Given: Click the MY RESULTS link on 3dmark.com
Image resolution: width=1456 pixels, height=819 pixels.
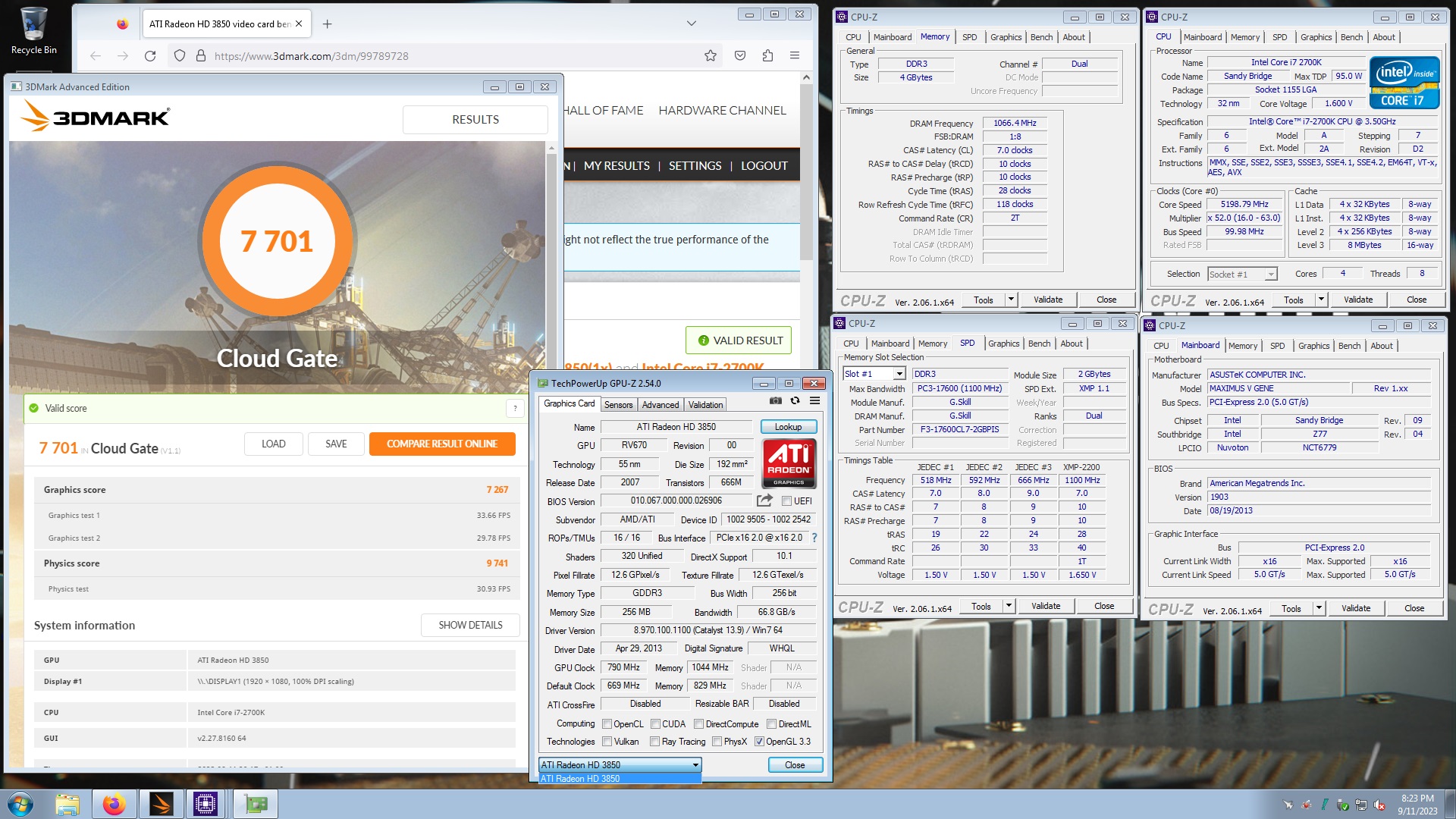Looking at the screenshot, I should tap(617, 166).
